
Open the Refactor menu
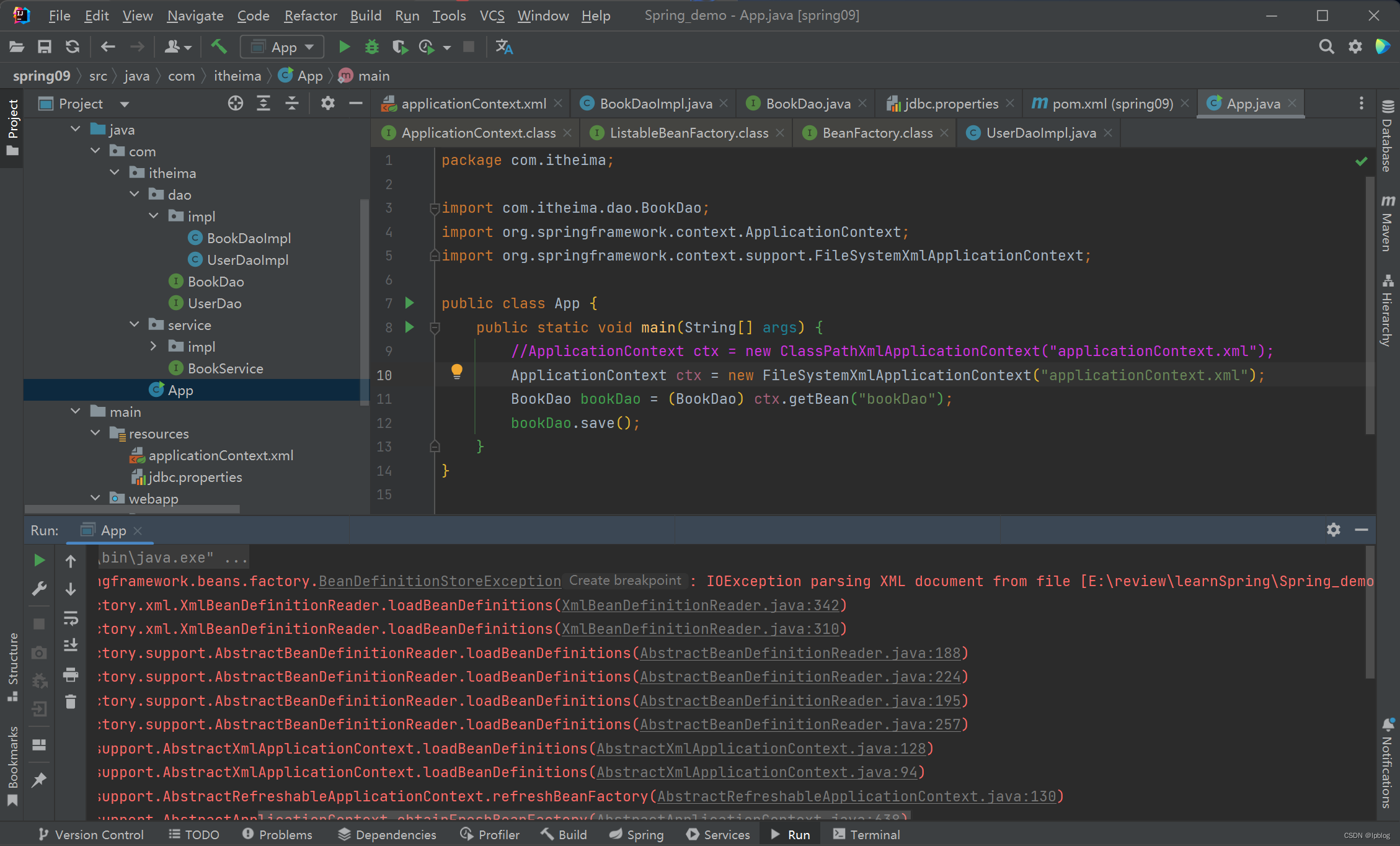[x=311, y=16]
